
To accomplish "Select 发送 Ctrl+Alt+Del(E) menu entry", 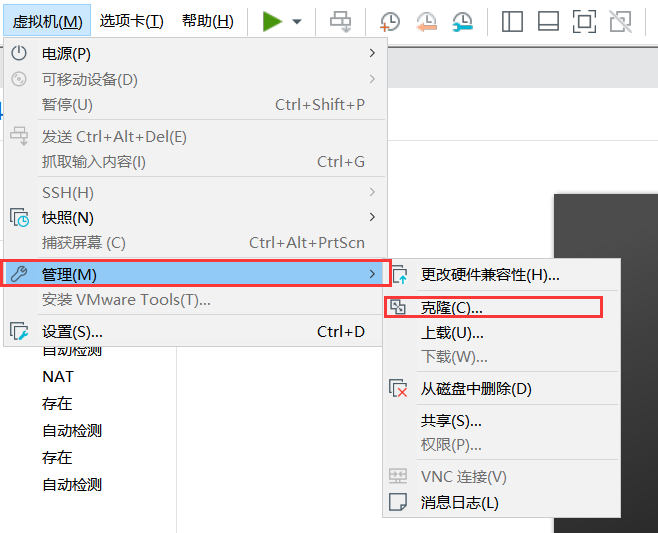I will pos(195,137).
